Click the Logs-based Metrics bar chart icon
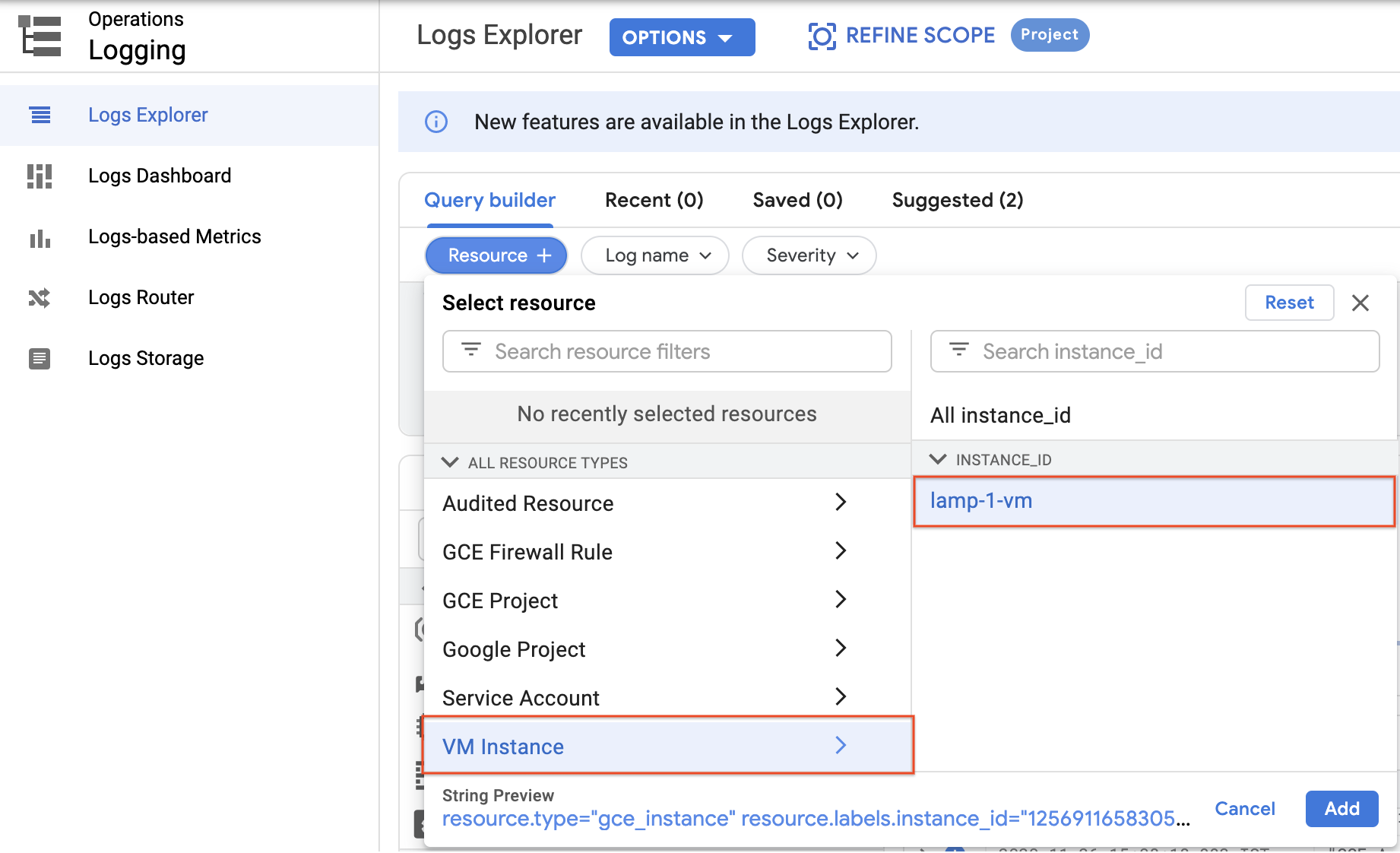Viewport: 1400px width, 853px height. 40,239
